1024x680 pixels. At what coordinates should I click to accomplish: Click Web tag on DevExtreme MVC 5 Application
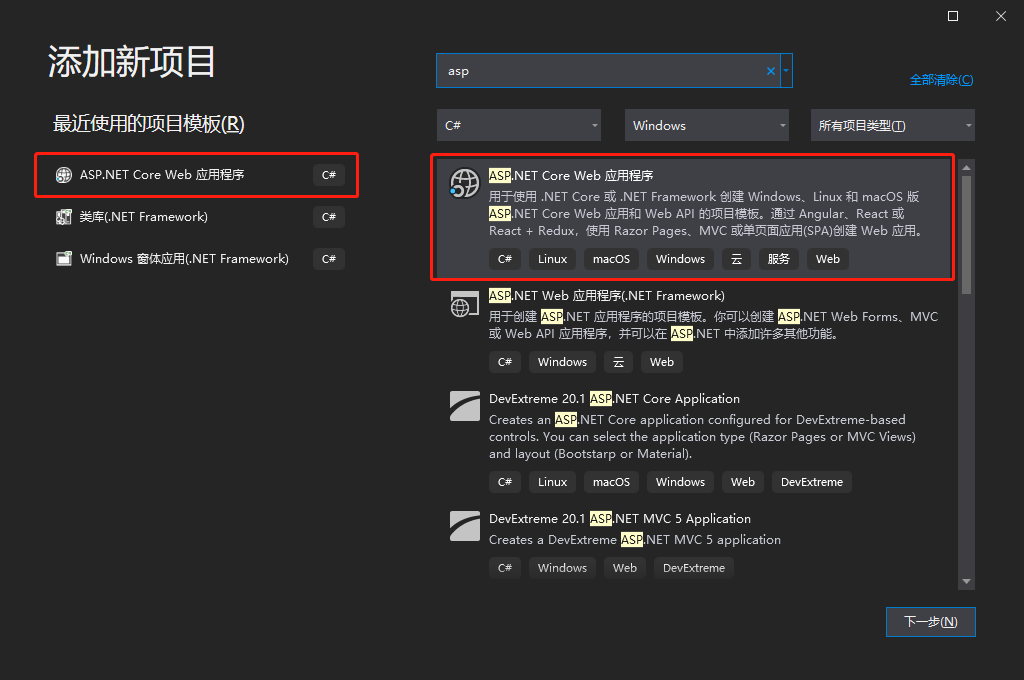pyautogui.click(x=624, y=568)
